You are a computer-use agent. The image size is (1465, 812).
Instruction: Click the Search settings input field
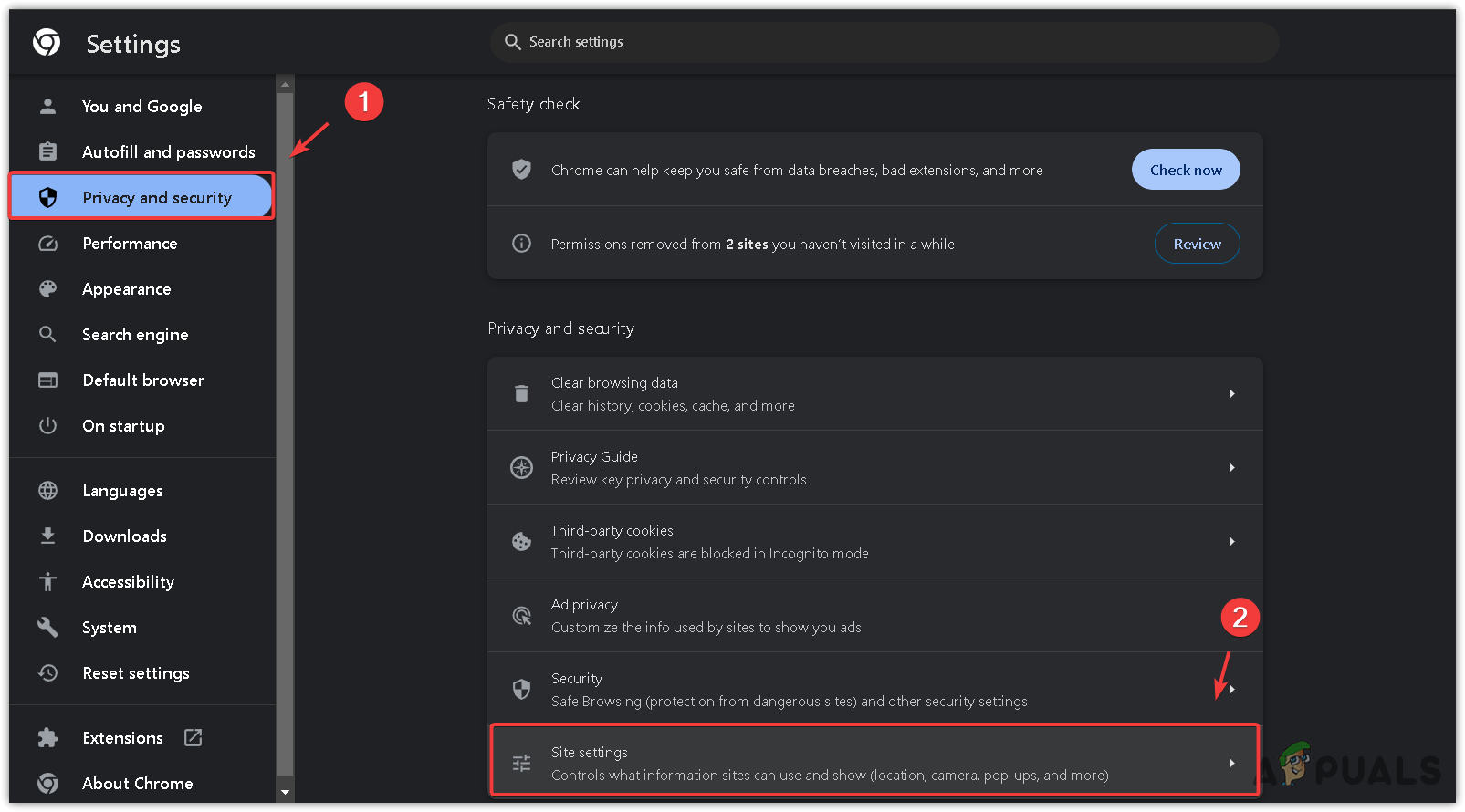[x=884, y=42]
